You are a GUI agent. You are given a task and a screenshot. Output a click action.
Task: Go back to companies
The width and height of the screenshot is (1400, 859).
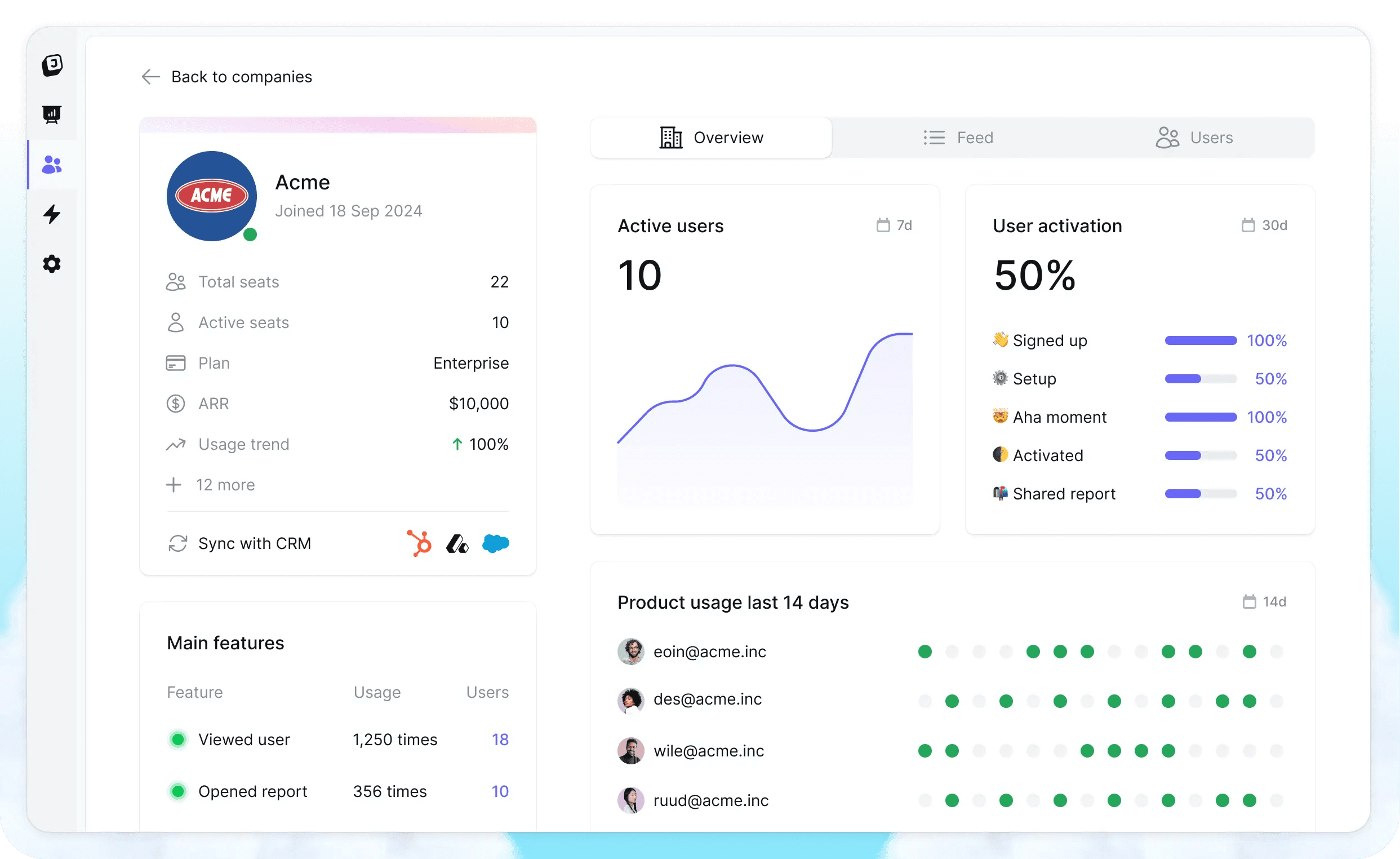(227, 77)
